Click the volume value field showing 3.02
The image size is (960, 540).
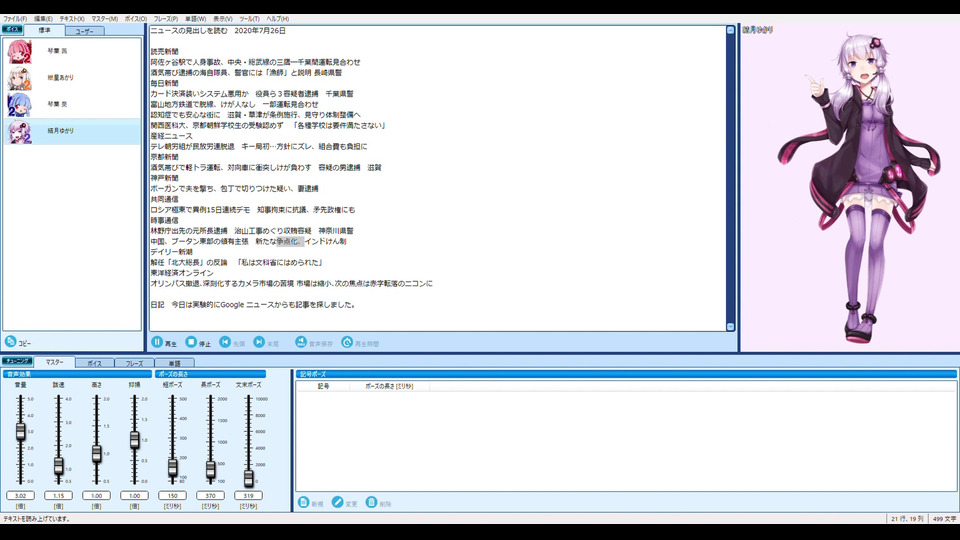[20, 495]
